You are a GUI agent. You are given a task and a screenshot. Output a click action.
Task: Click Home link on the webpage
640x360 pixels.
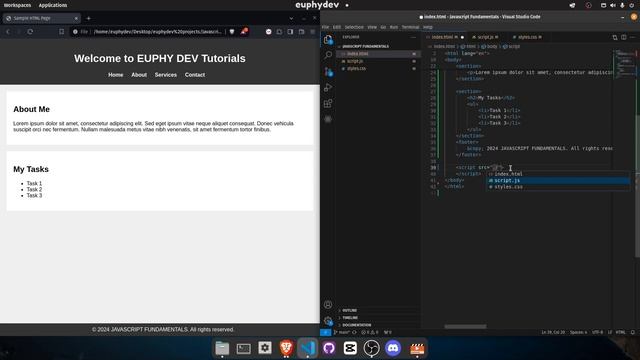(x=116, y=75)
